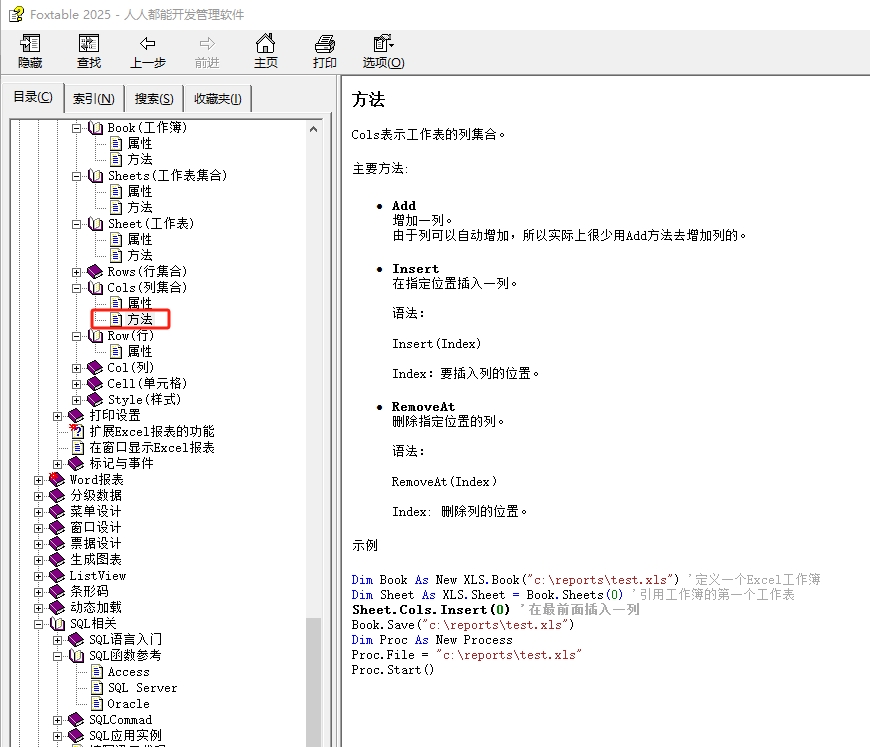
Task: Click the 票据设计 book icon
Action: coord(57,544)
